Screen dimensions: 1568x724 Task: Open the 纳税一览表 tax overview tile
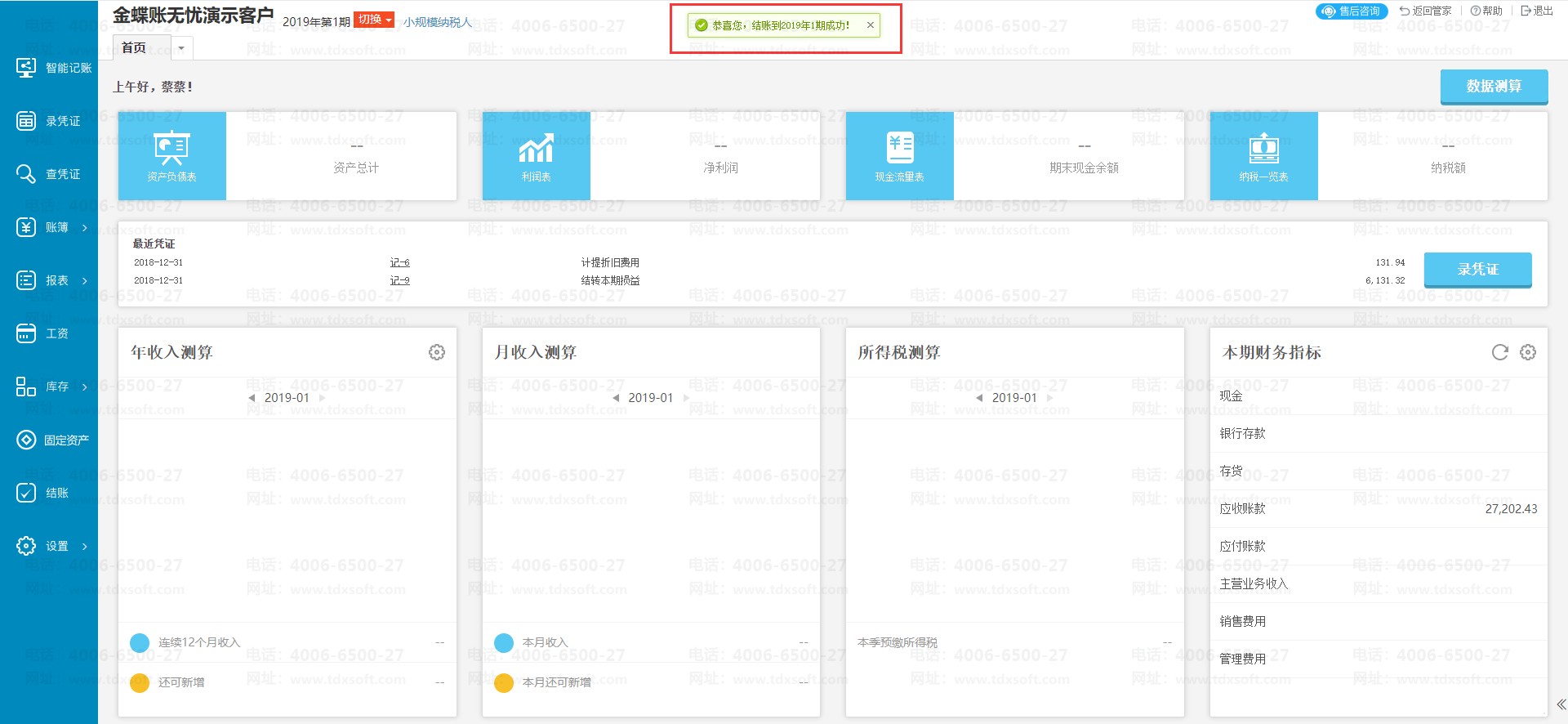(x=1263, y=156)
